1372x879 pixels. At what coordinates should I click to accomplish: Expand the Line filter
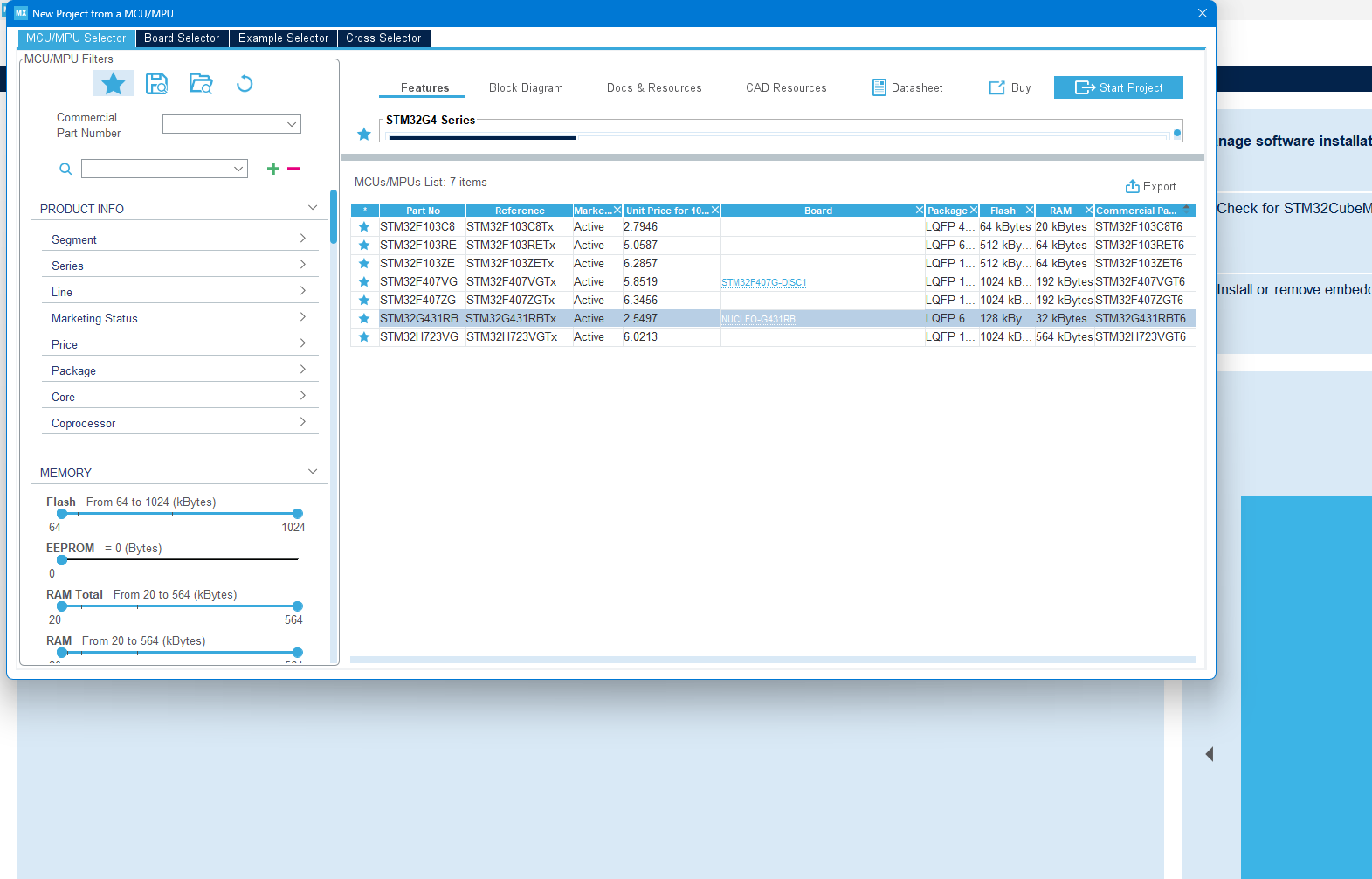coord(302,291)
